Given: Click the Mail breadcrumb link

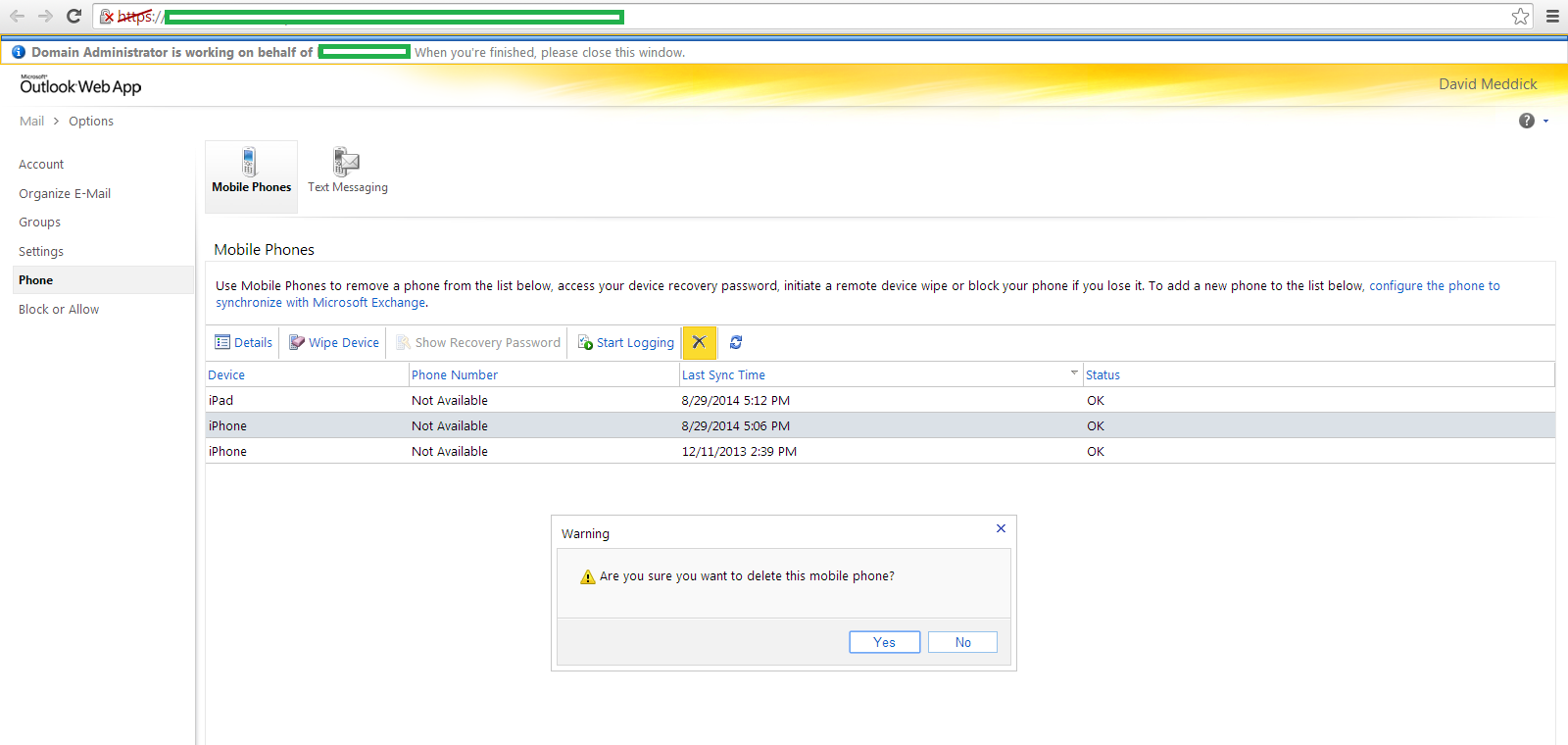Looking at the screenshot, I should point(31,122).
